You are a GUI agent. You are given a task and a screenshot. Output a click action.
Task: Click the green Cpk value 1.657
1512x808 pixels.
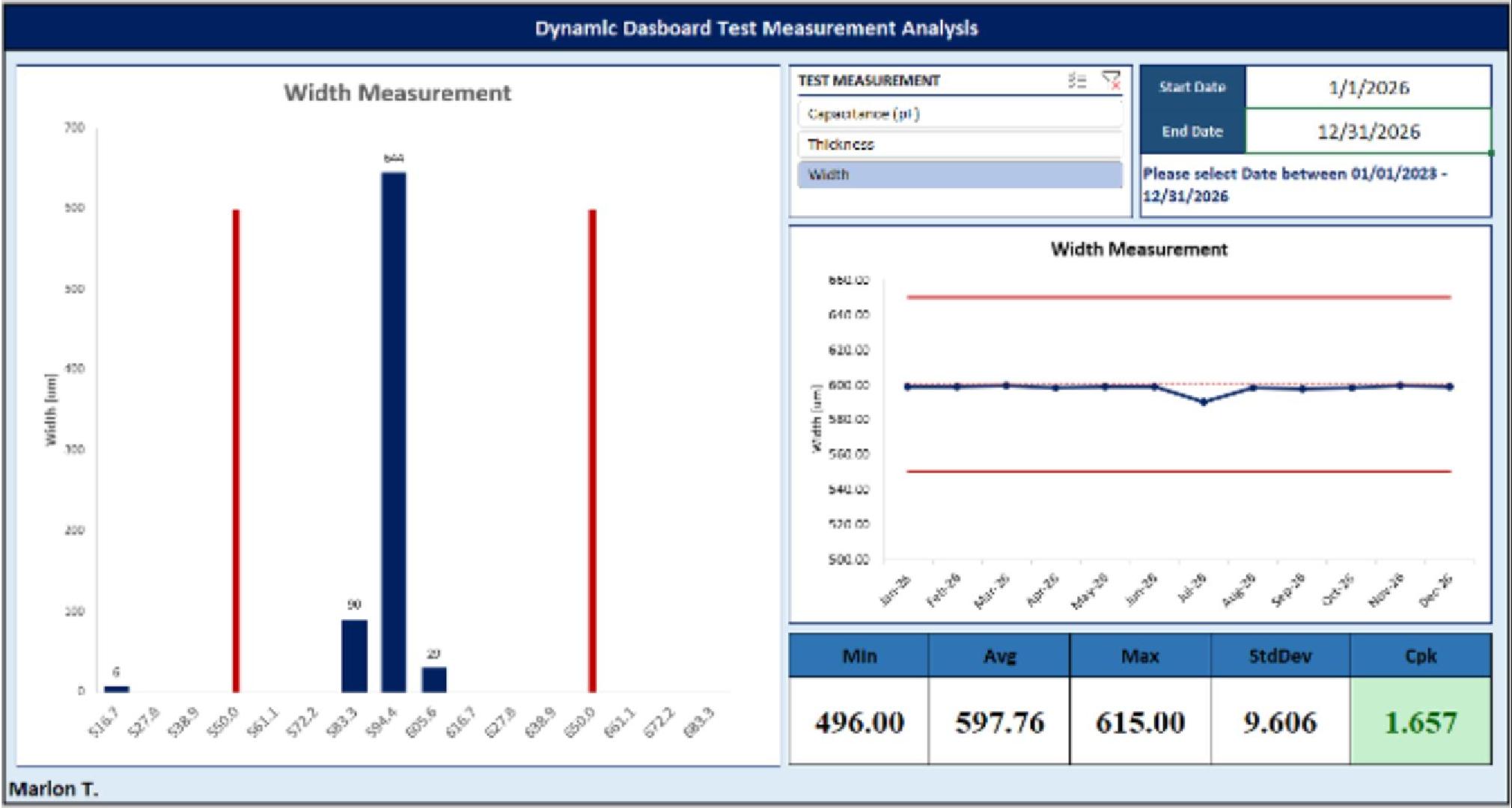click(1421, 722)
